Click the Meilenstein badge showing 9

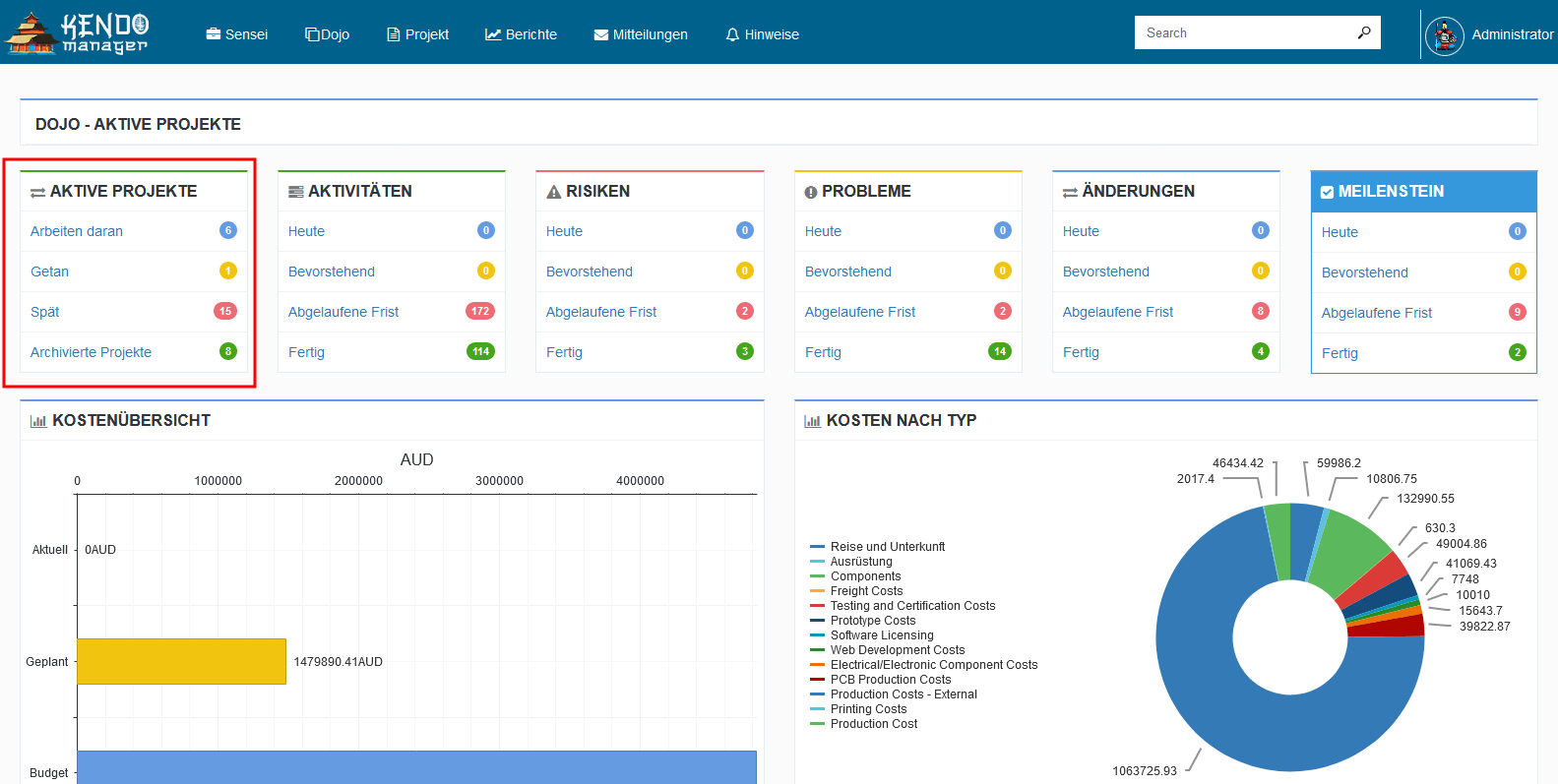click(1518, 312)
